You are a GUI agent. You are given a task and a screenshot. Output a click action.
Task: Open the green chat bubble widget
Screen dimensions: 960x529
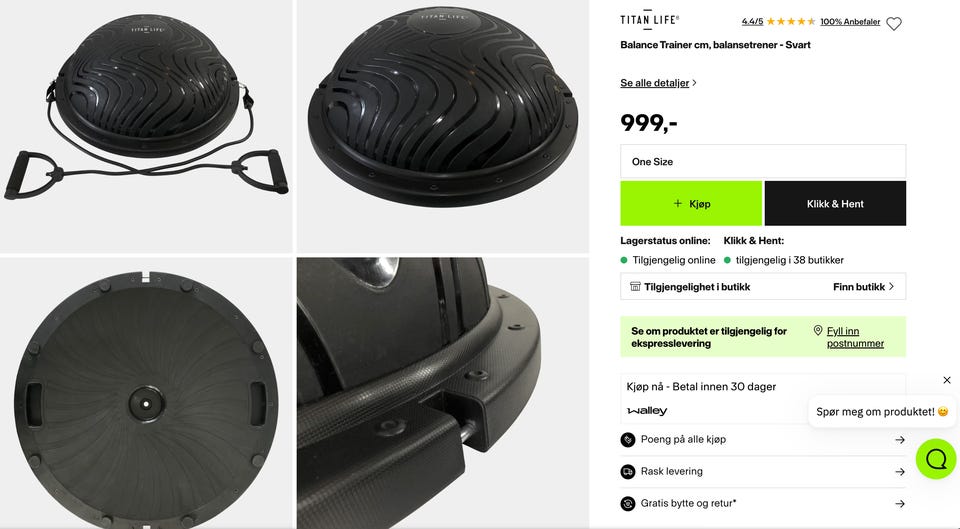coord(936,459)
